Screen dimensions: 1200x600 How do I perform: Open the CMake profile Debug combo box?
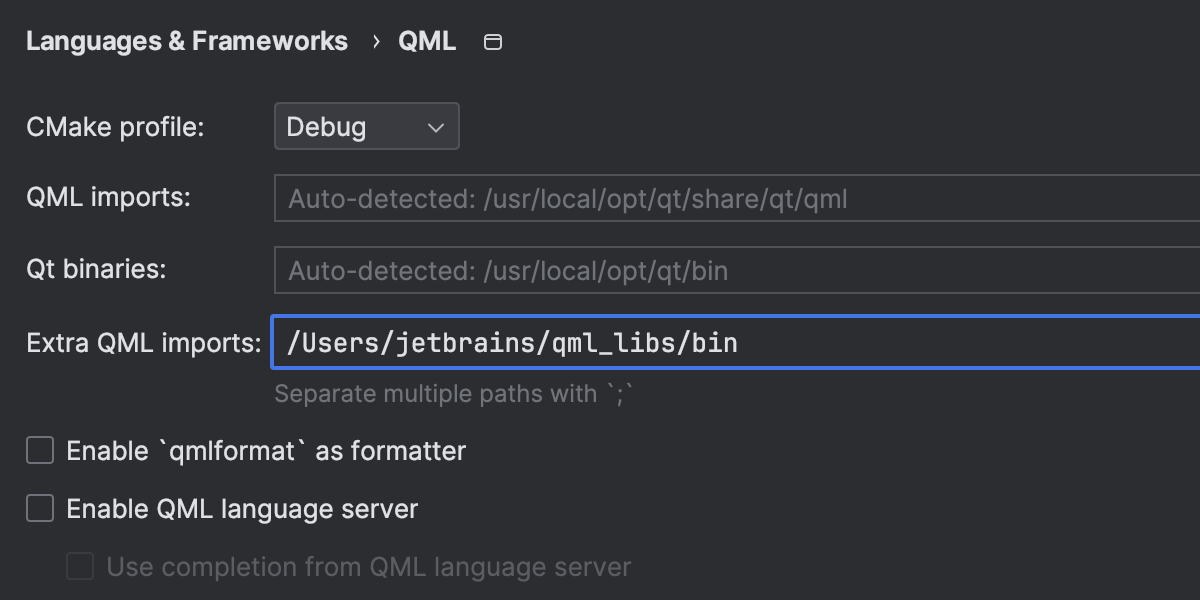point(366,127)
